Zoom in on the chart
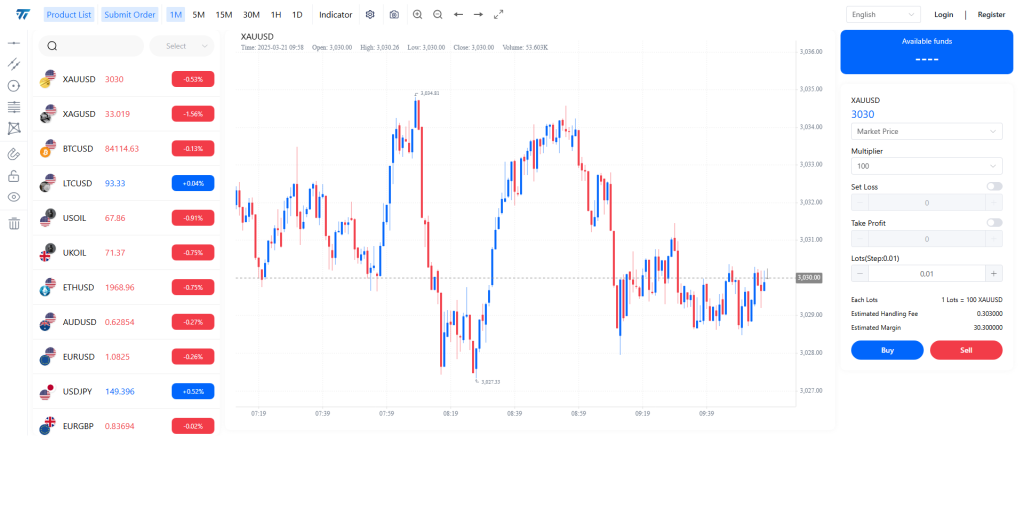 click(417, 14)
